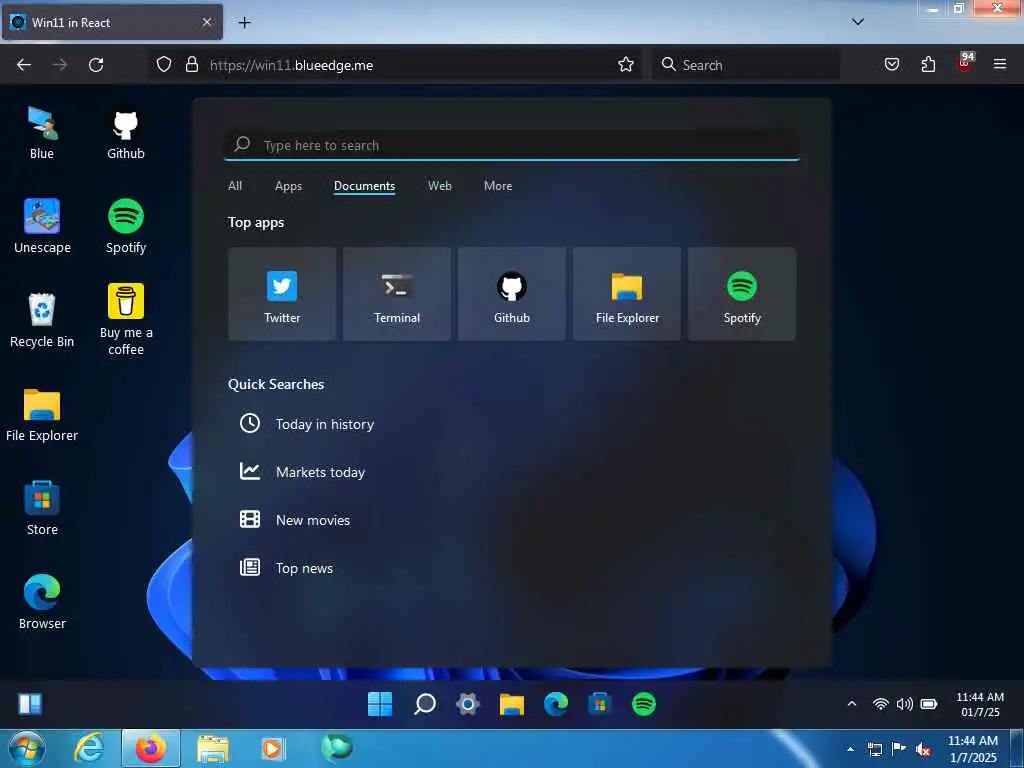Show hidden icons in Windows 7 tray
Screen dimensions: 1024x768
point(850,749)
